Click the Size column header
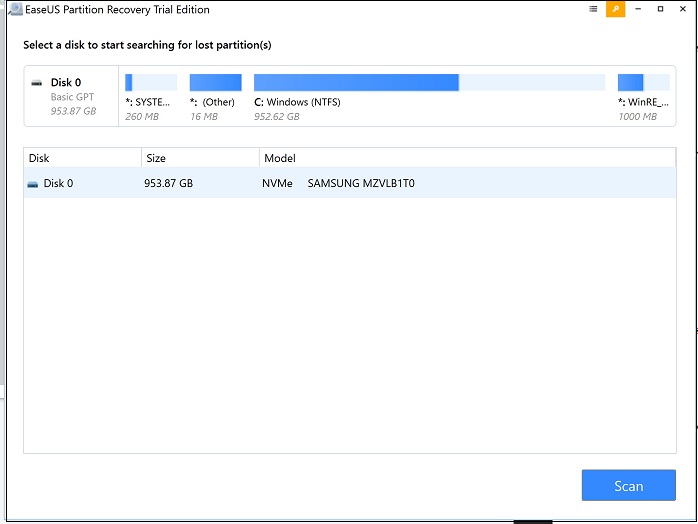Screen dimensions: 698x524 (200, 158)
